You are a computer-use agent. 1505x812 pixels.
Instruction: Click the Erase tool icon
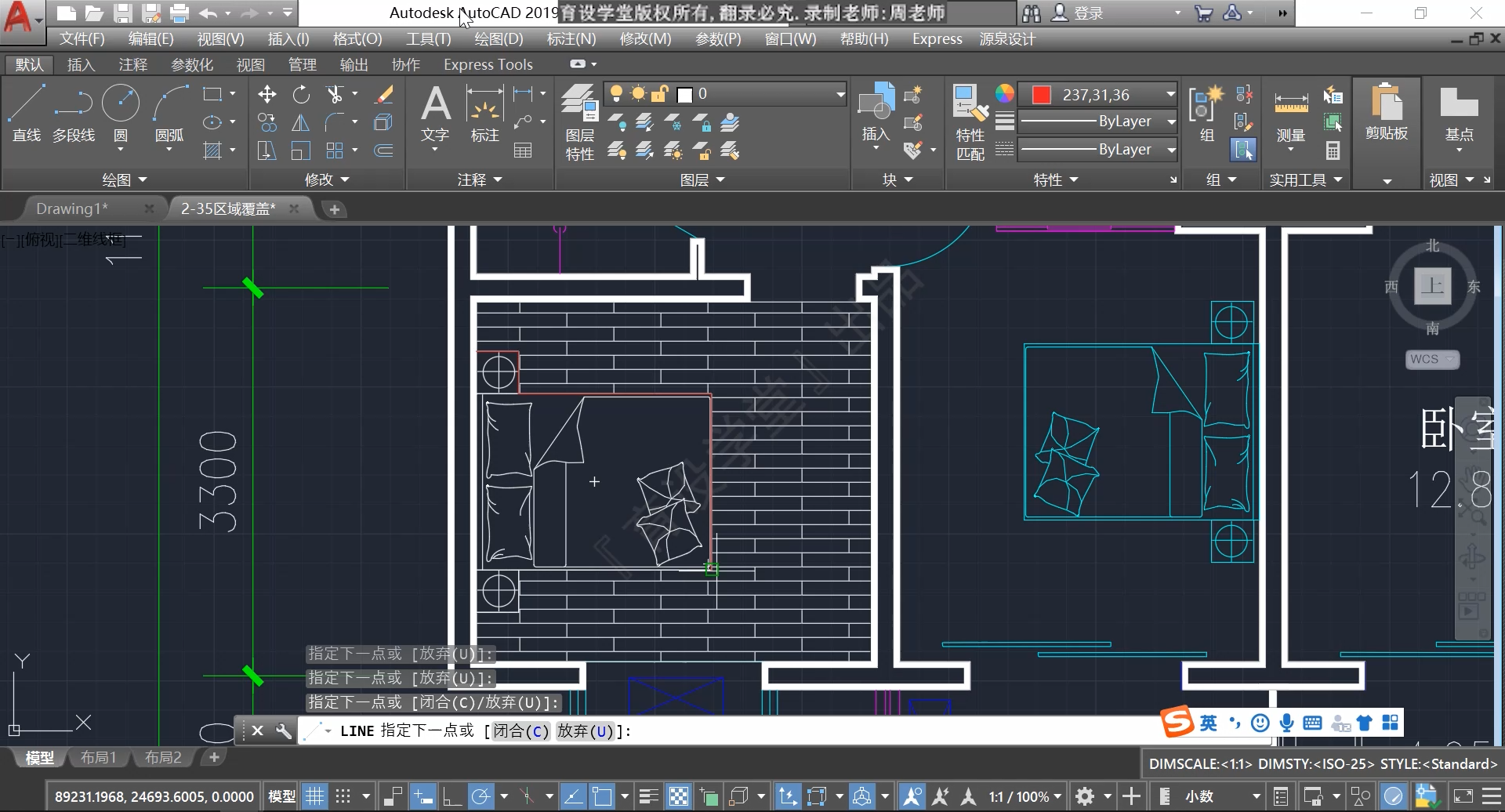[x=383, y=95]
